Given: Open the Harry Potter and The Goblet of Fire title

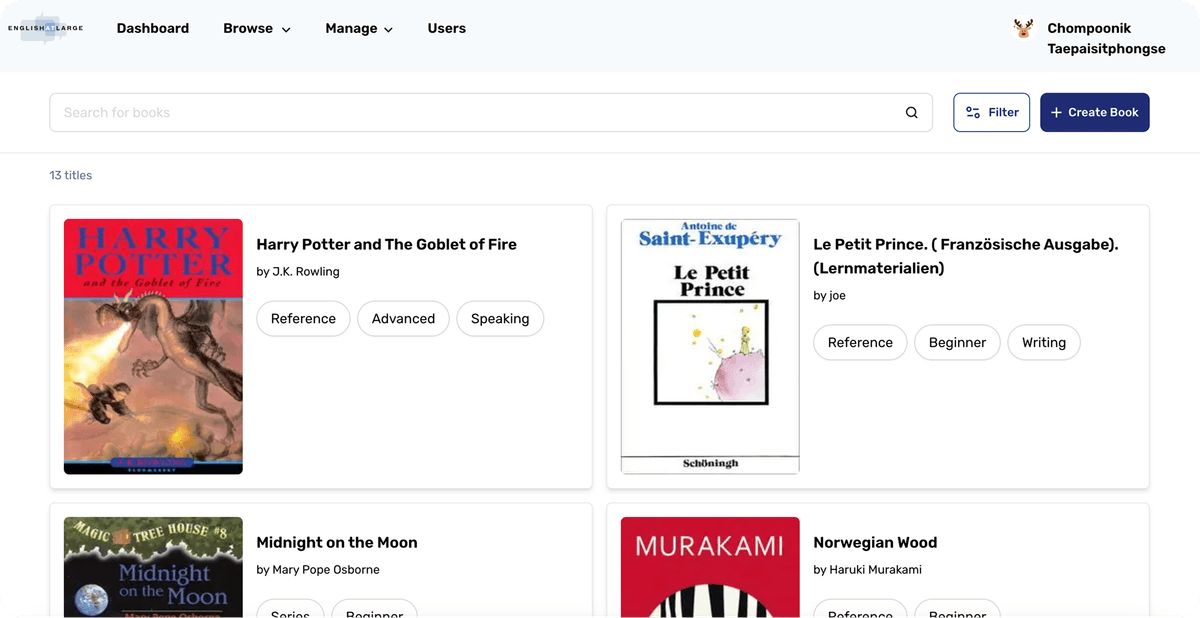Looking at the screenshot, I should click(x=386, y=245).
